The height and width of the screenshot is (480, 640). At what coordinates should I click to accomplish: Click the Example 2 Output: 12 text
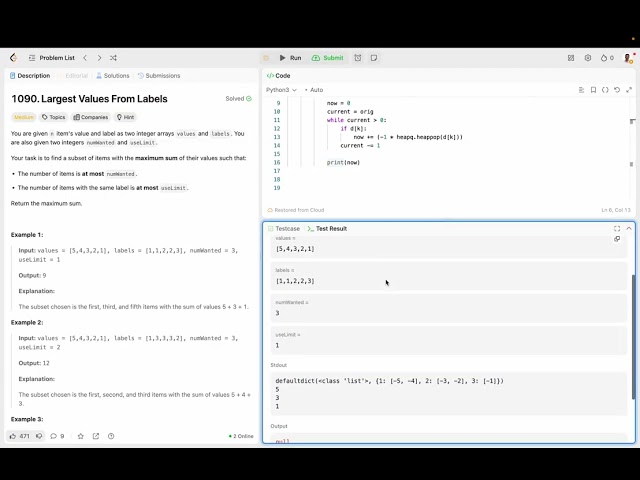point(34,363)
